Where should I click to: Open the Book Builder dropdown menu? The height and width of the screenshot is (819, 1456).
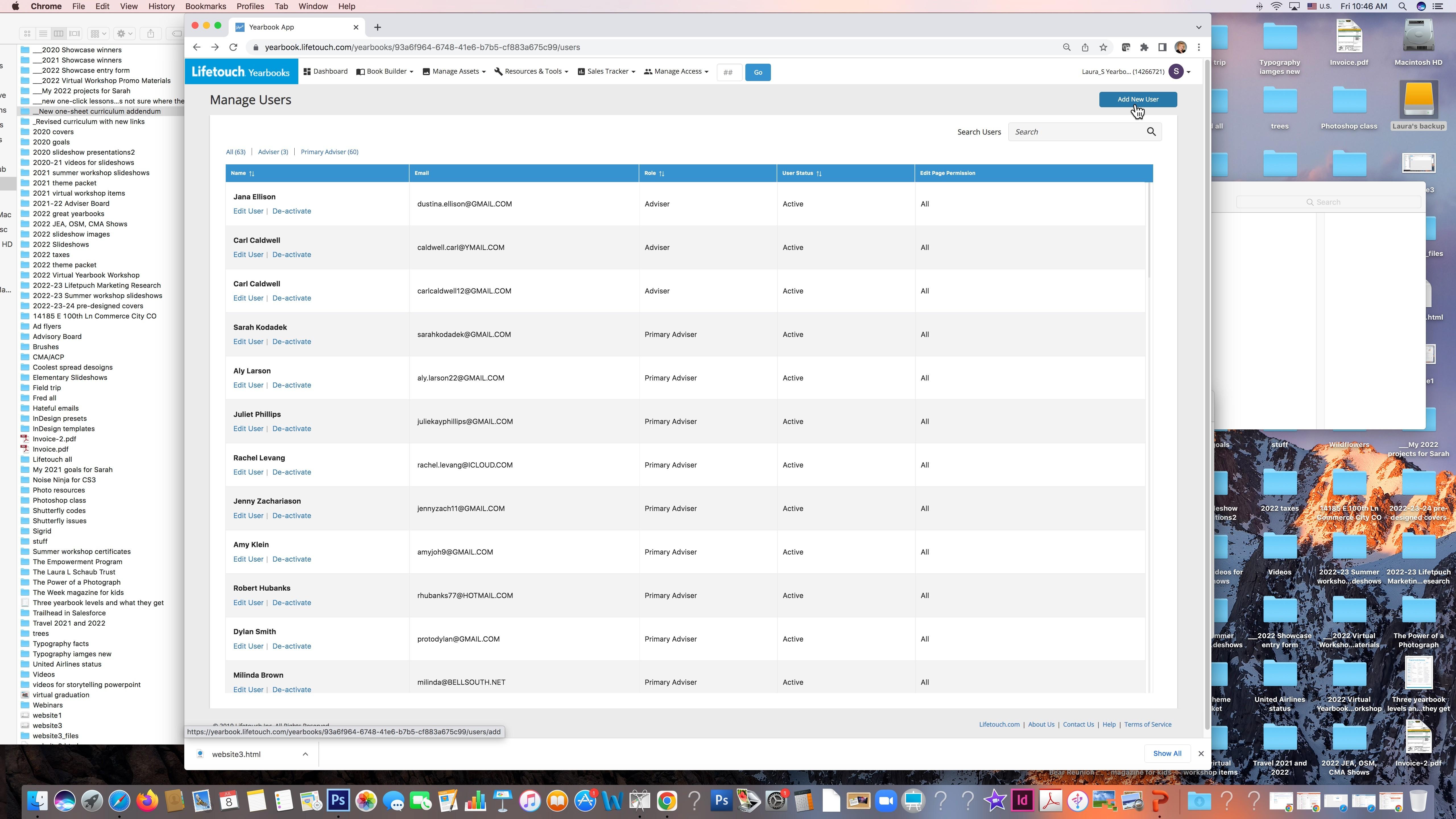coord(385,72)
